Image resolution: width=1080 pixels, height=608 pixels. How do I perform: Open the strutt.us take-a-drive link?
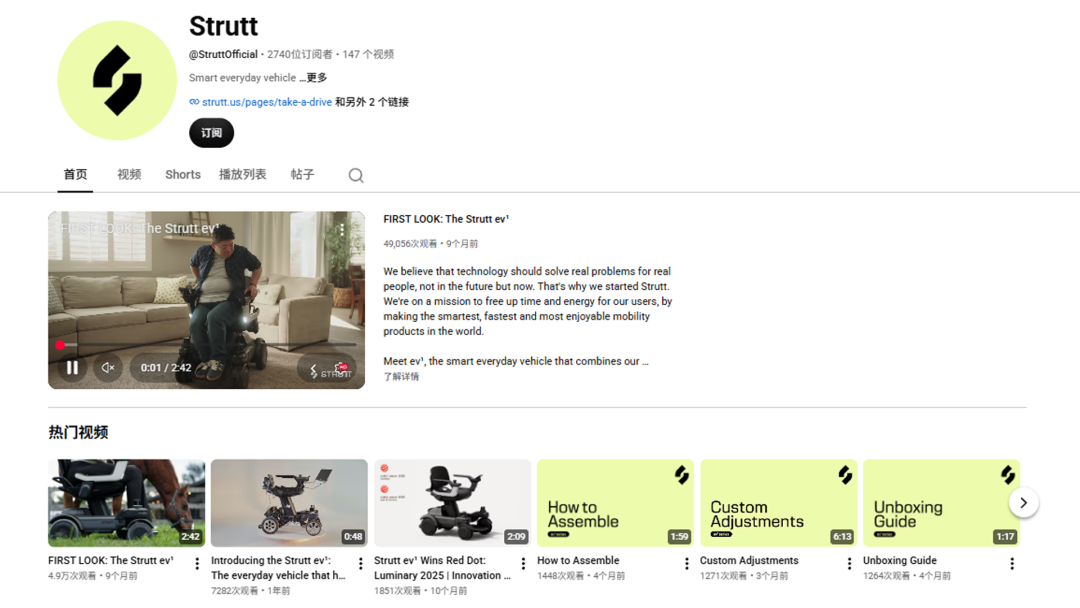tap(267, 102)
